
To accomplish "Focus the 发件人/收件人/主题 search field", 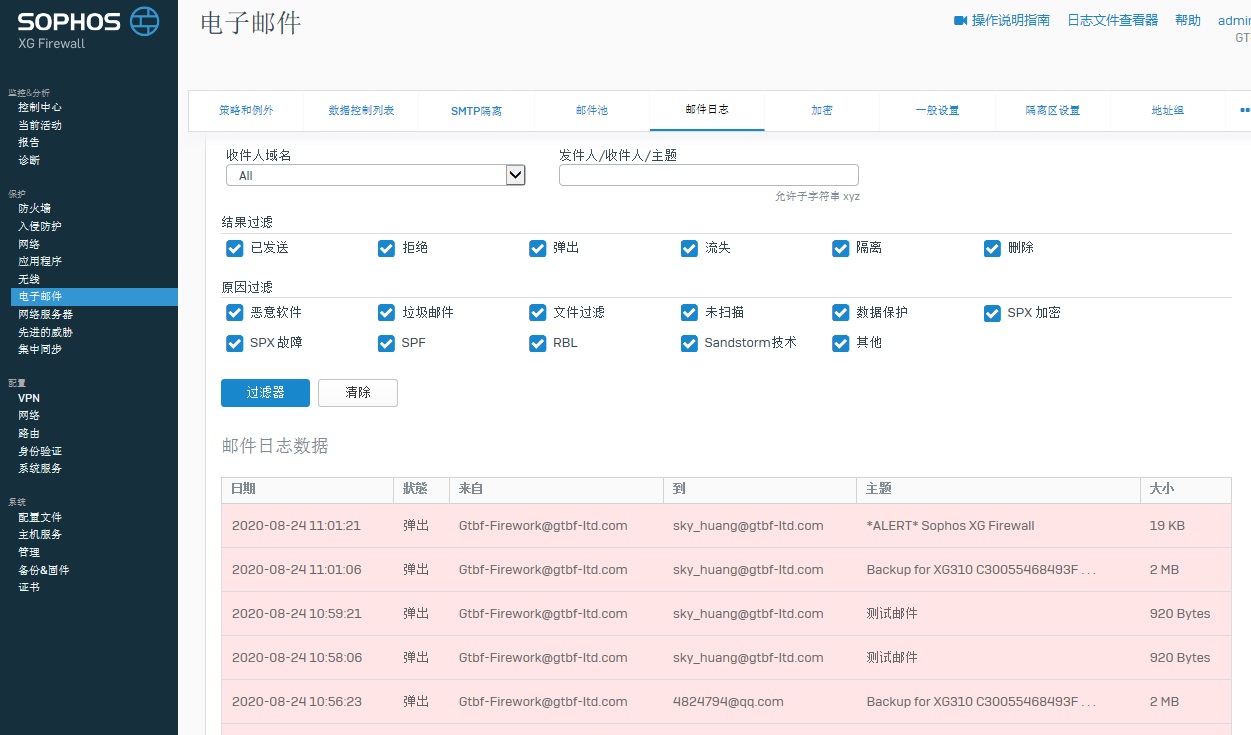I will (x=708, y=175).
